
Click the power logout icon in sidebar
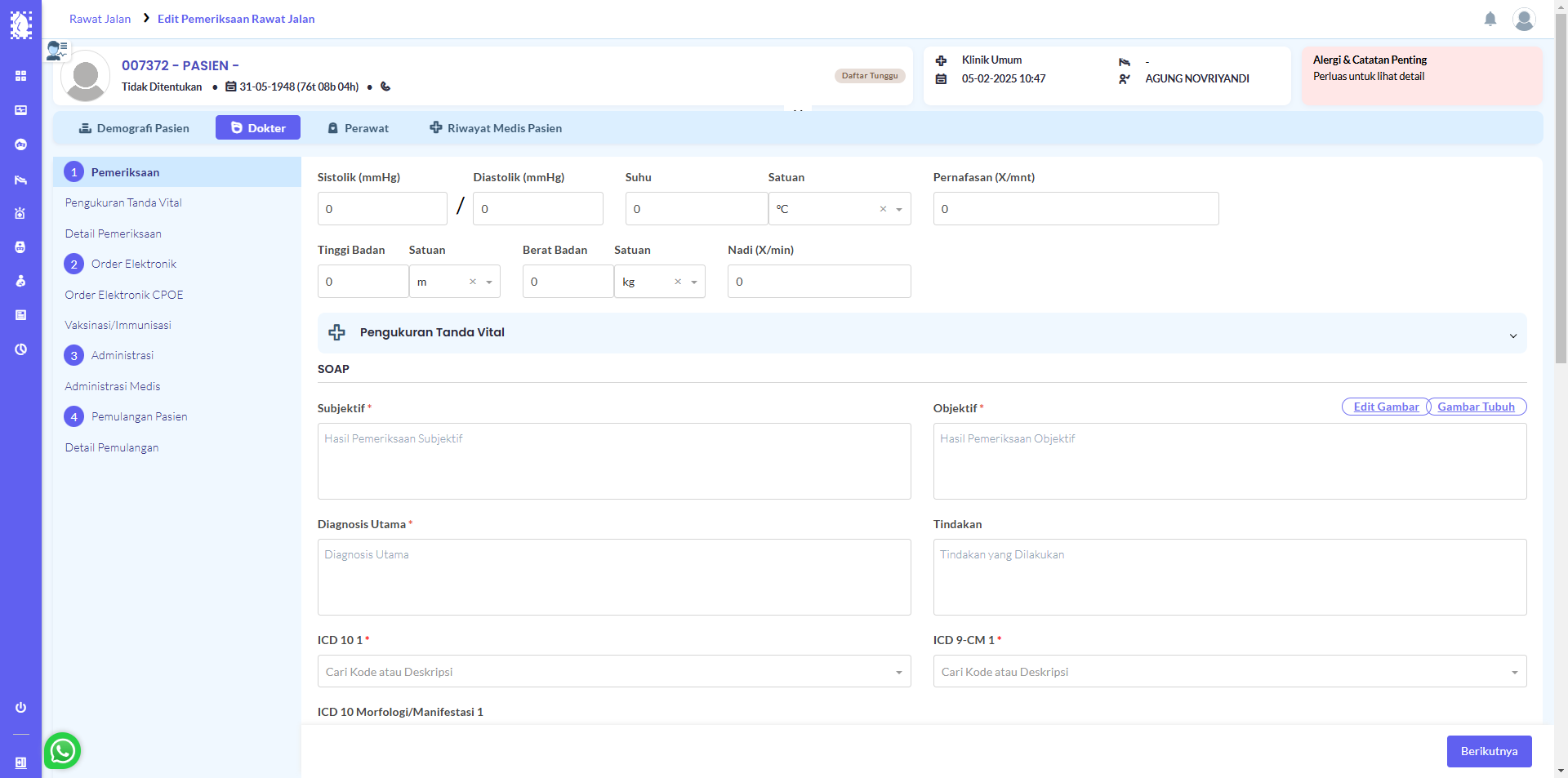click(20, 708)
